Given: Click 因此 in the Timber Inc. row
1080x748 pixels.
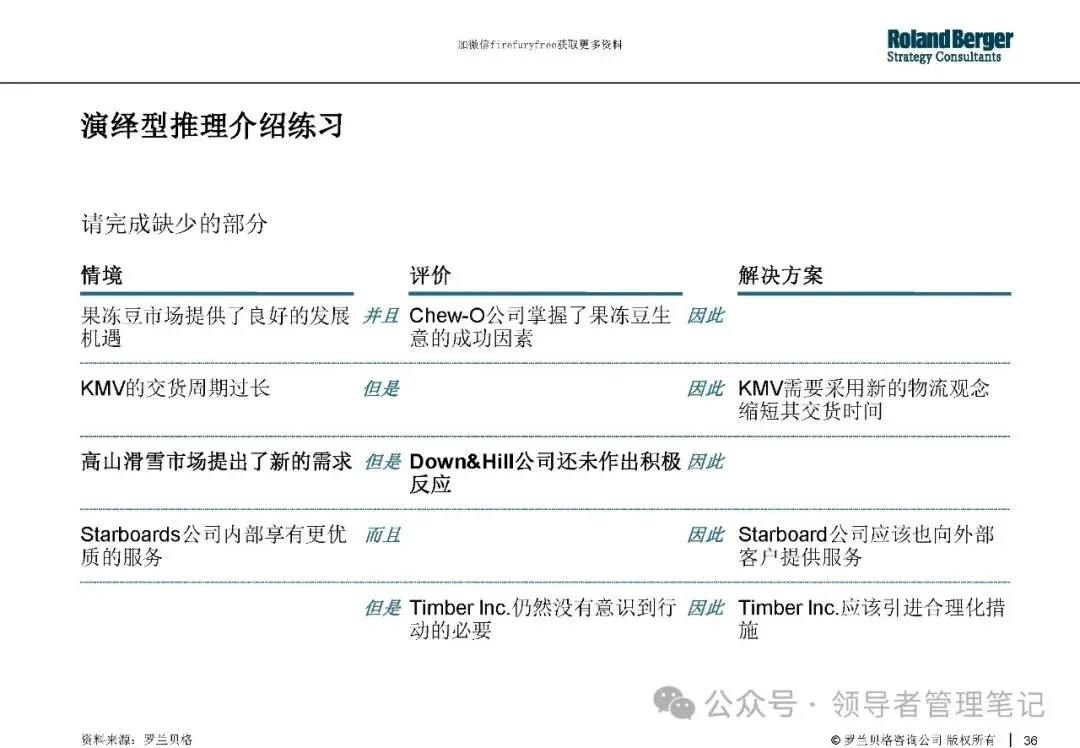Looking at the screenshot, I should coord(705,607).
